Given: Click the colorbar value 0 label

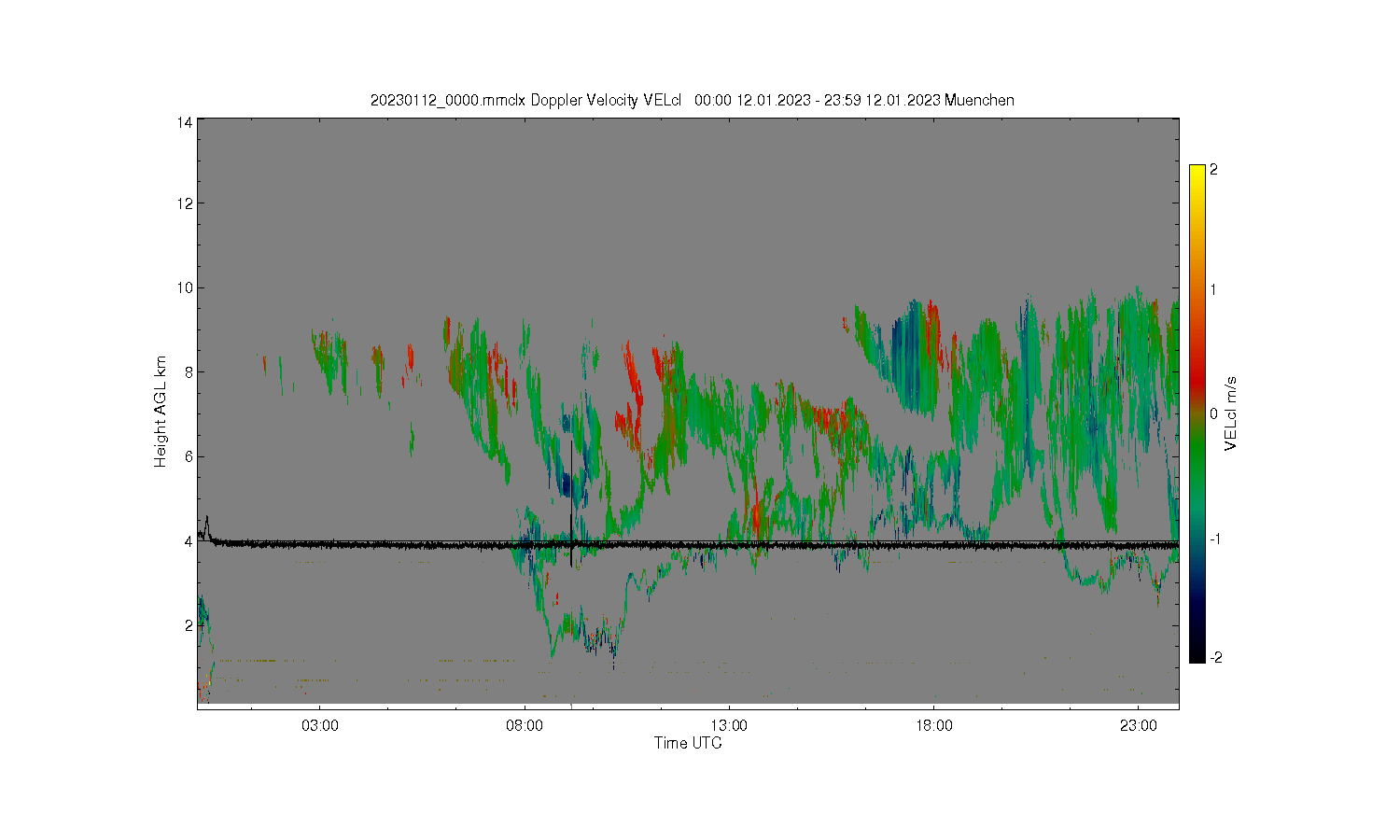Looking at the screenshot, I should 1214,413.
